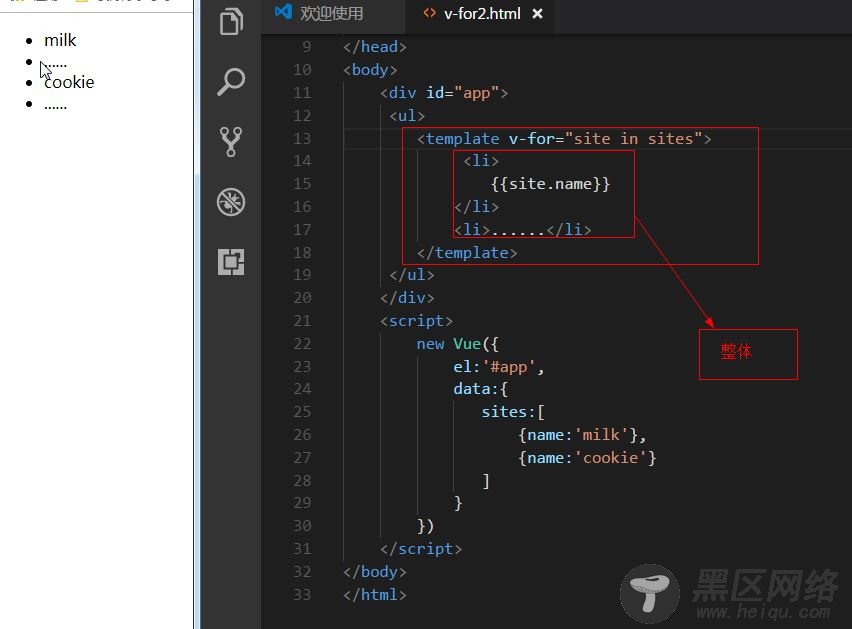The width and height of the screenshot is (852, 629).
Task: Click the cookie list item in browser
Action: click(x=69, y=82)
